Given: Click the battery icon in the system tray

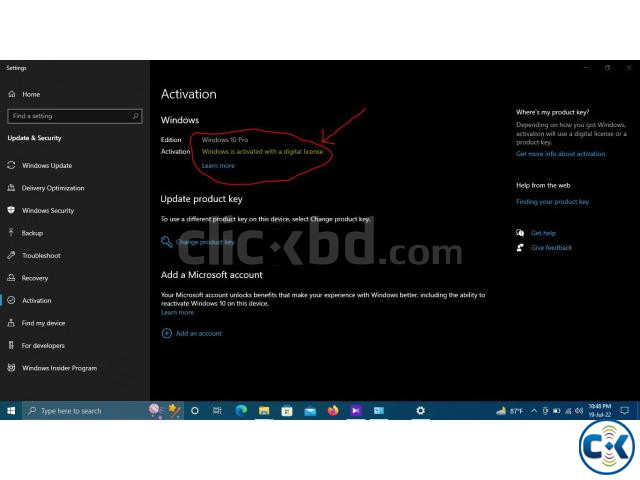Looking at the screenshot, I should 556,411.
